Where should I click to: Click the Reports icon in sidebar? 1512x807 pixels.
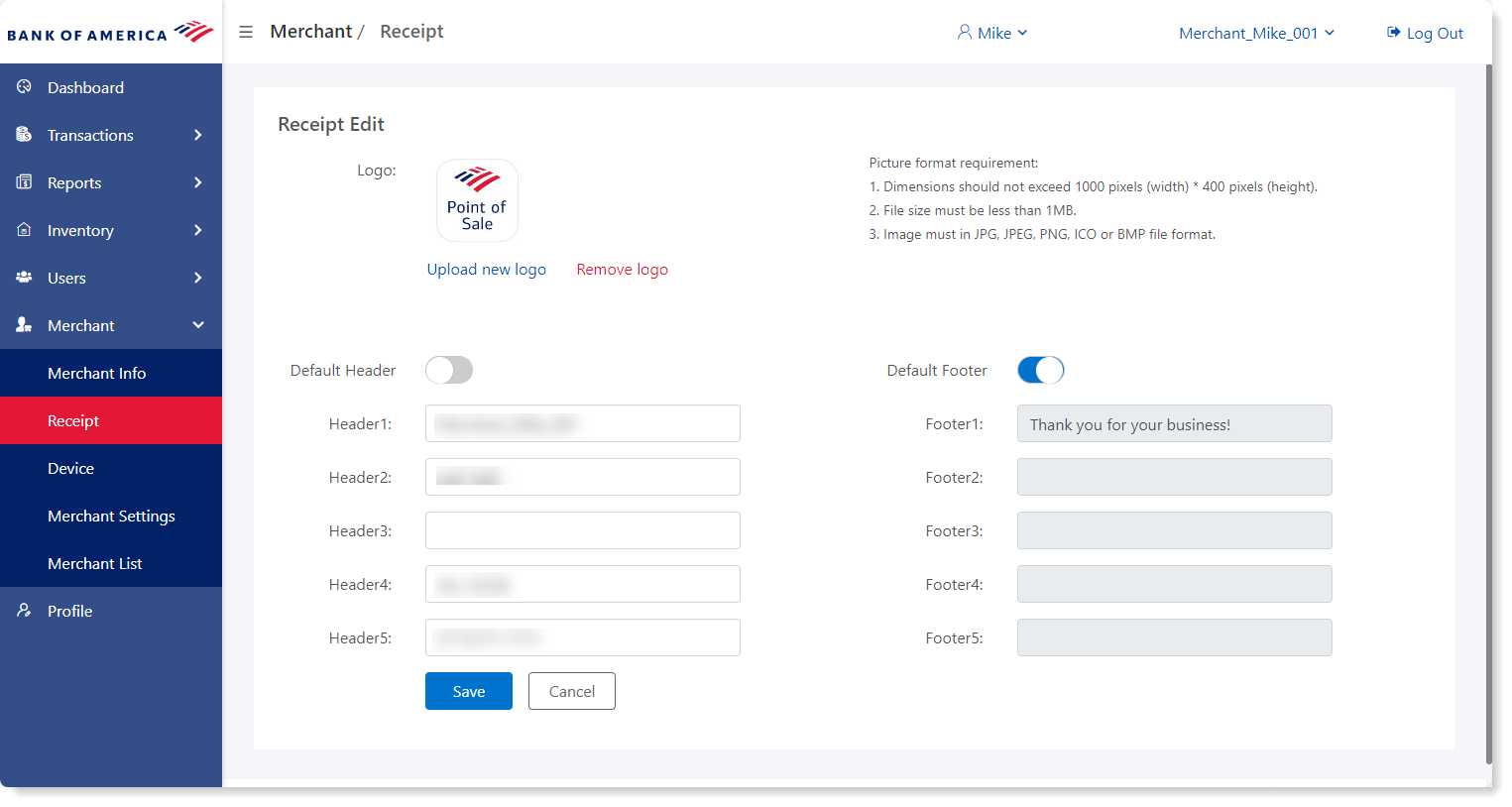(x=24, y=181)
